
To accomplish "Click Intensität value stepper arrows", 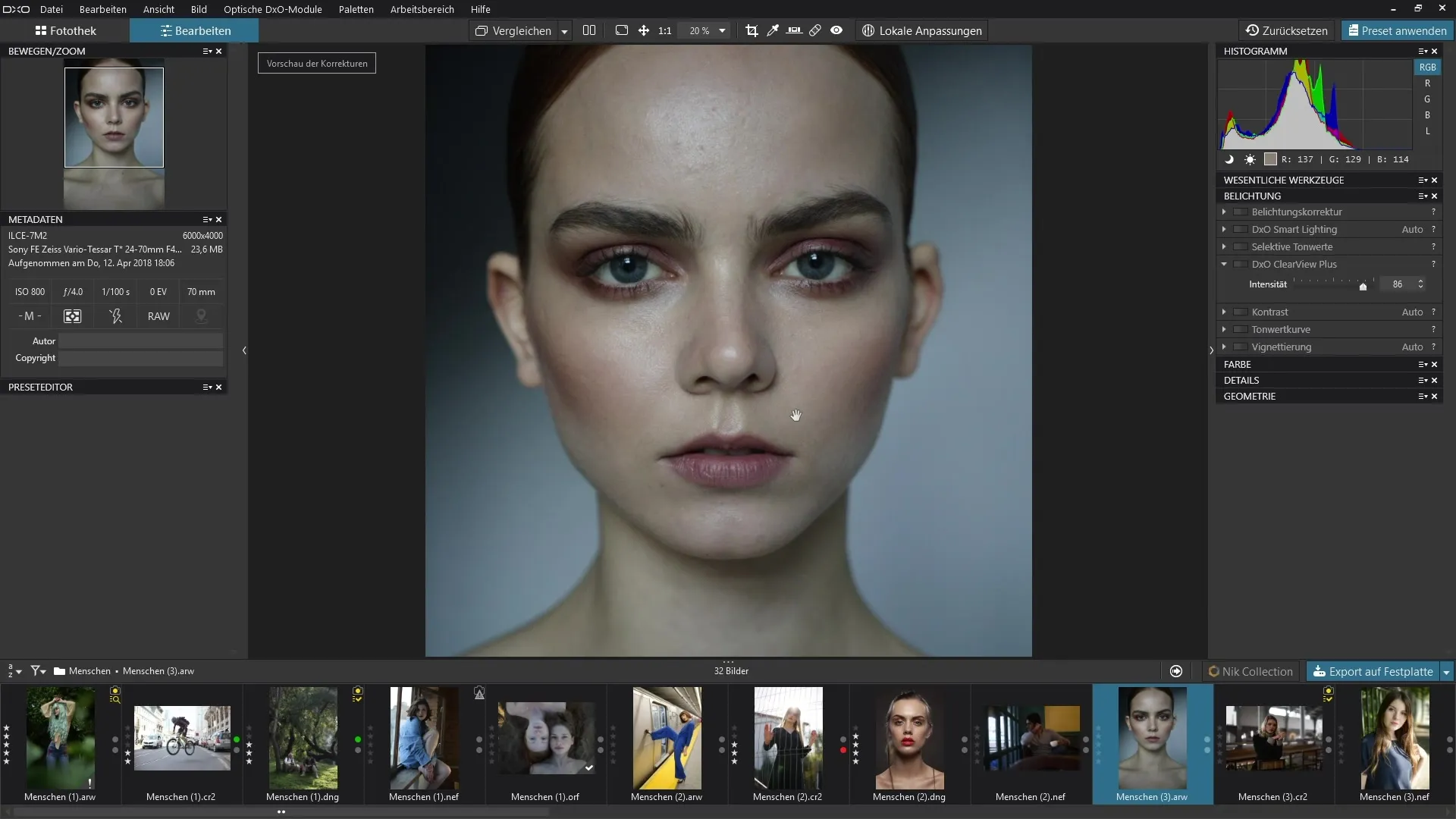I will (x=1420, y=284).
